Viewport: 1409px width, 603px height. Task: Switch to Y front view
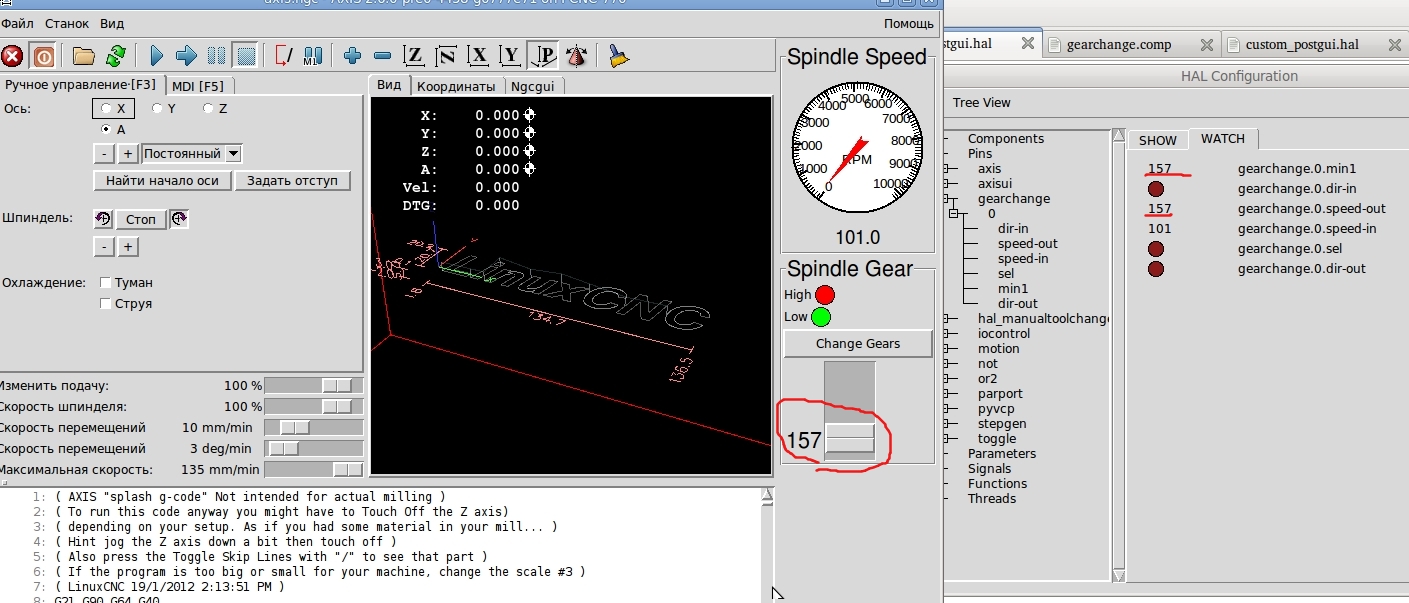pos(511,56)
